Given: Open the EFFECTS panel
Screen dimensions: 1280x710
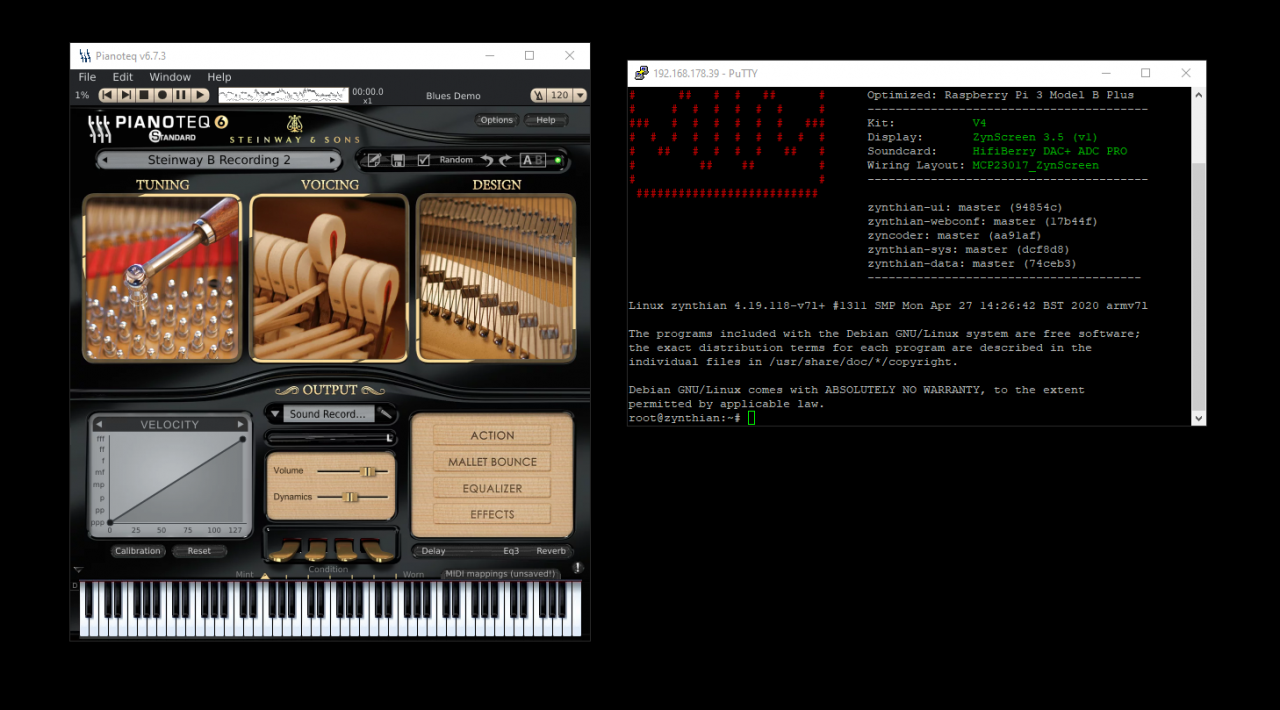Looking at the screenshot, I should click(x=492, y=515).
